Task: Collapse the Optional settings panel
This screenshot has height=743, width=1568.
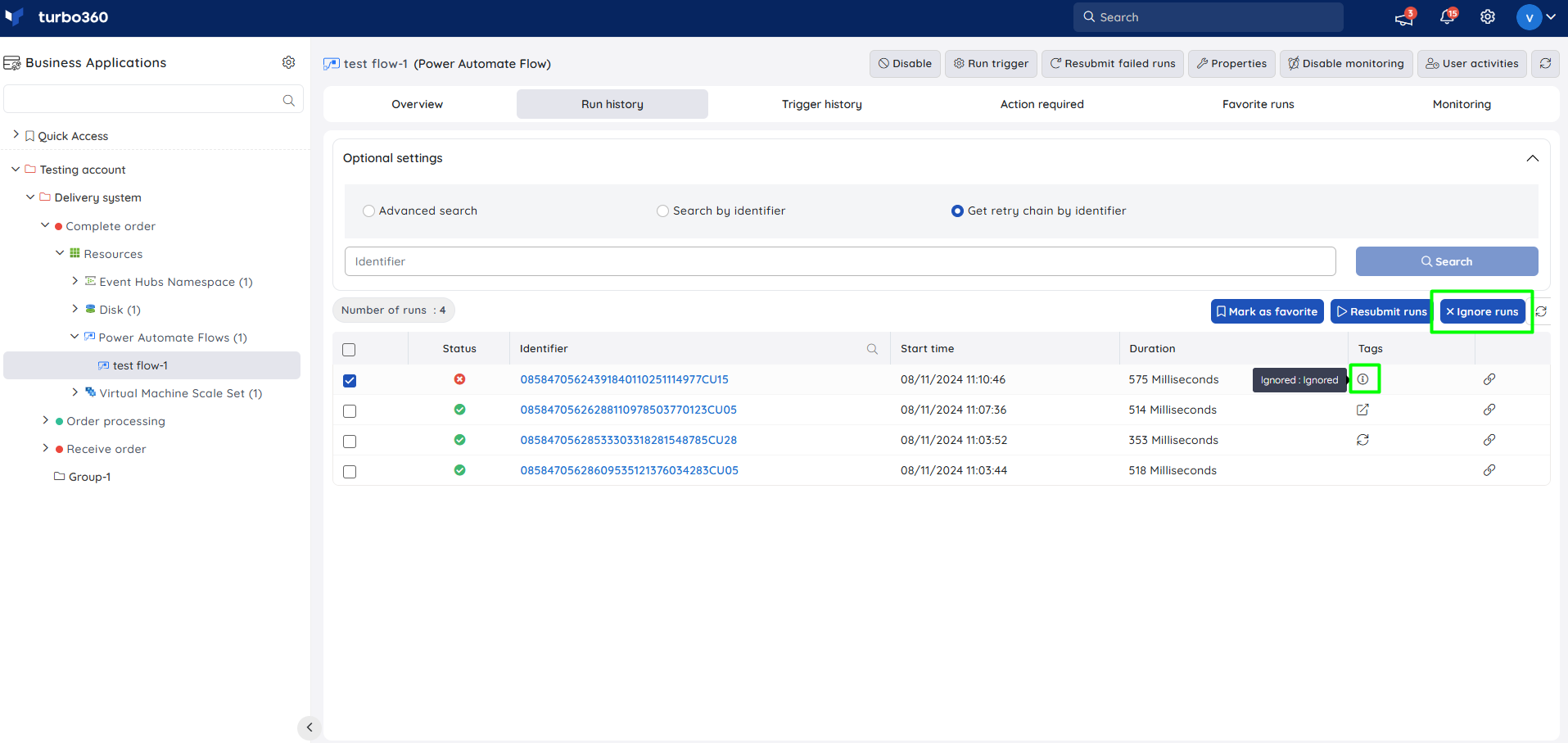Action: point(1532,158)
